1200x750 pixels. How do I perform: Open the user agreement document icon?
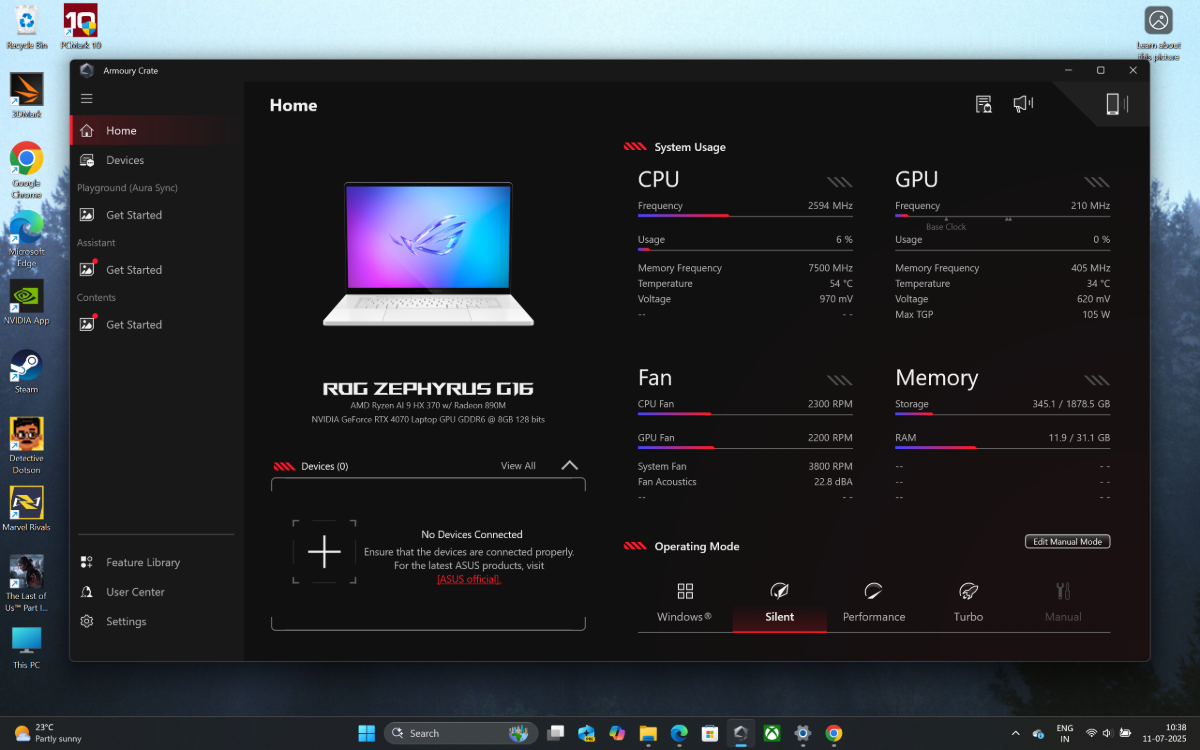tap(983, 103)
